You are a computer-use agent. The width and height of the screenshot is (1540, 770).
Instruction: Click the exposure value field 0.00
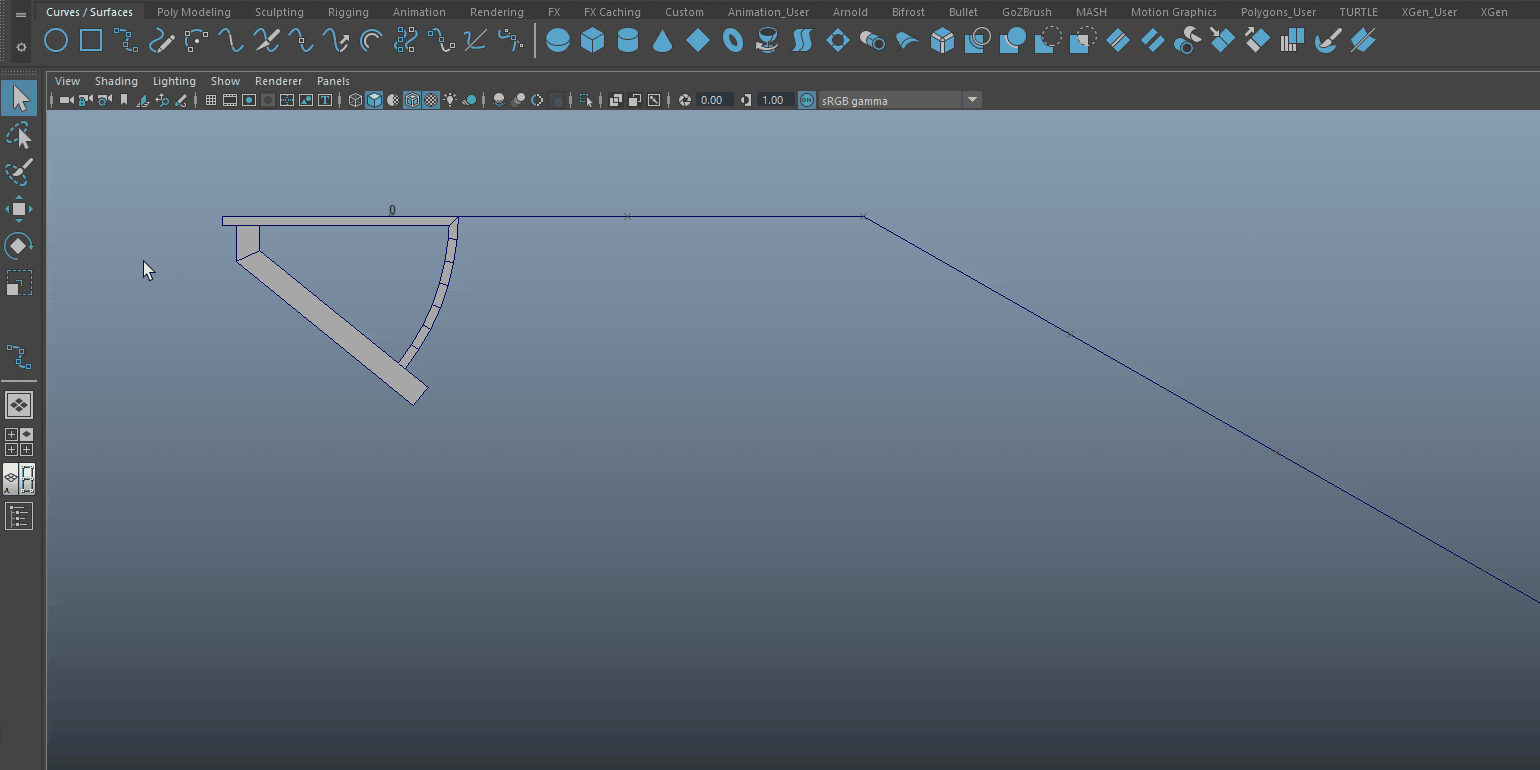click(714, 100)
